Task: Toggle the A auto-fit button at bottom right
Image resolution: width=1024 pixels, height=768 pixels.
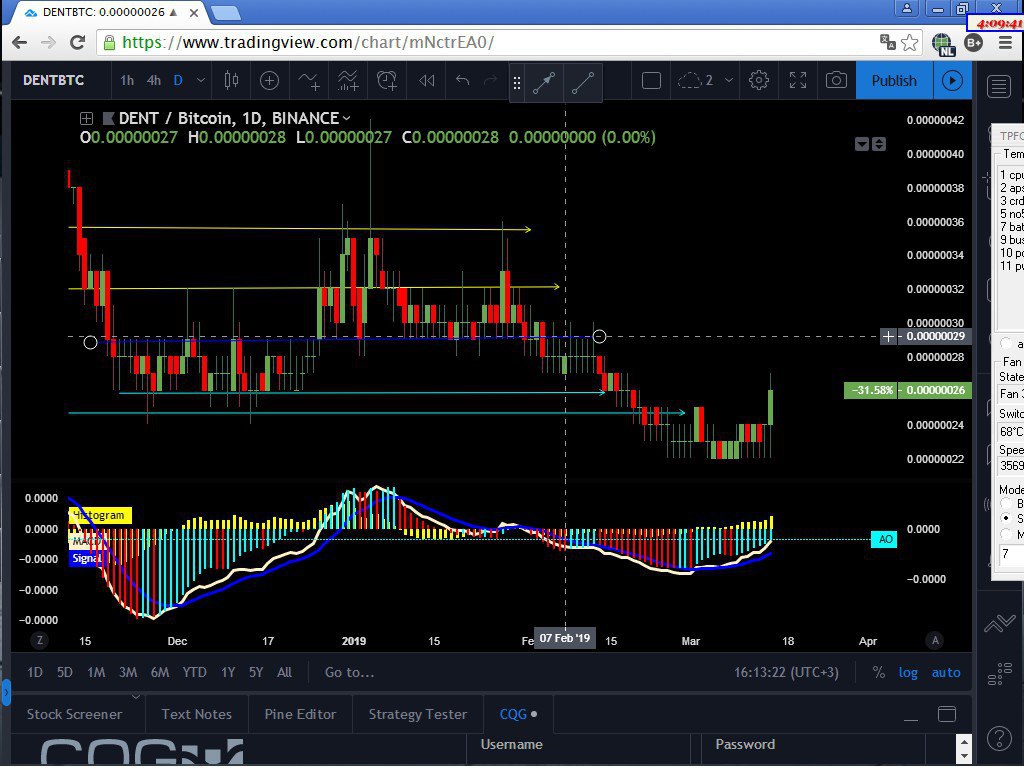Action: coord(935,641)
